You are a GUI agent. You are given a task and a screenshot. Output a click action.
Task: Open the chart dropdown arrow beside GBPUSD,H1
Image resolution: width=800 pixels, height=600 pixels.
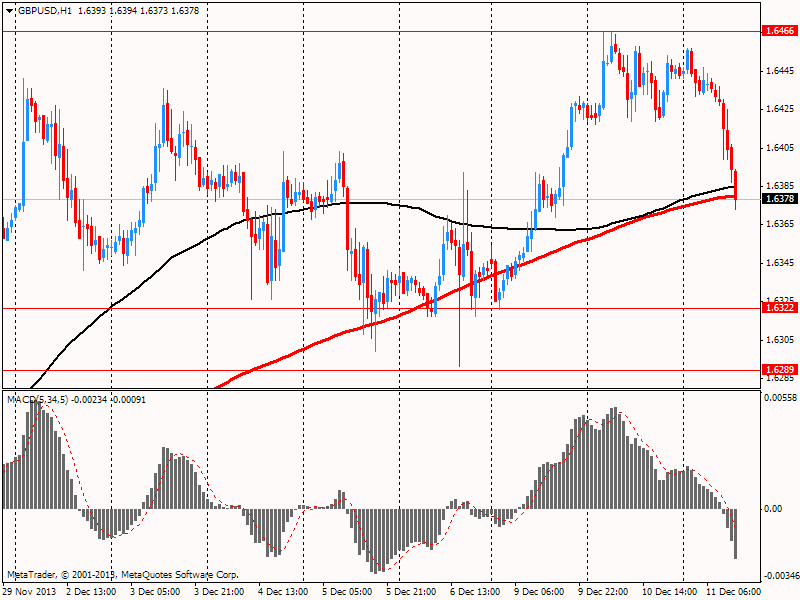[x=9, y=11]
